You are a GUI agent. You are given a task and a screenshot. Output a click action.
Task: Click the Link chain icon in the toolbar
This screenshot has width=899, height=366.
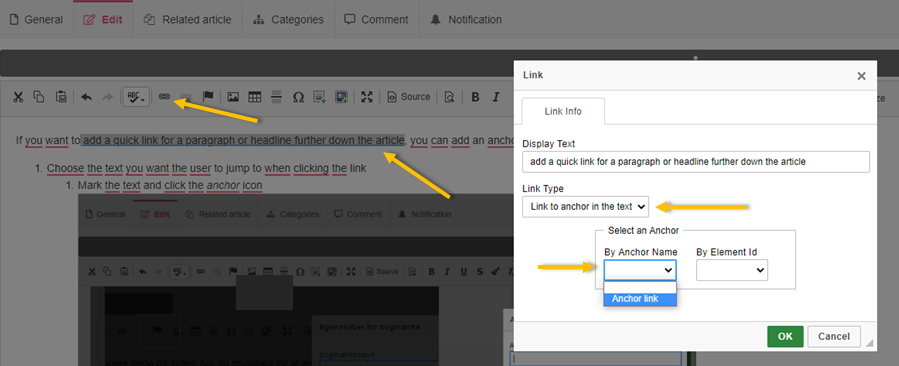165,97
